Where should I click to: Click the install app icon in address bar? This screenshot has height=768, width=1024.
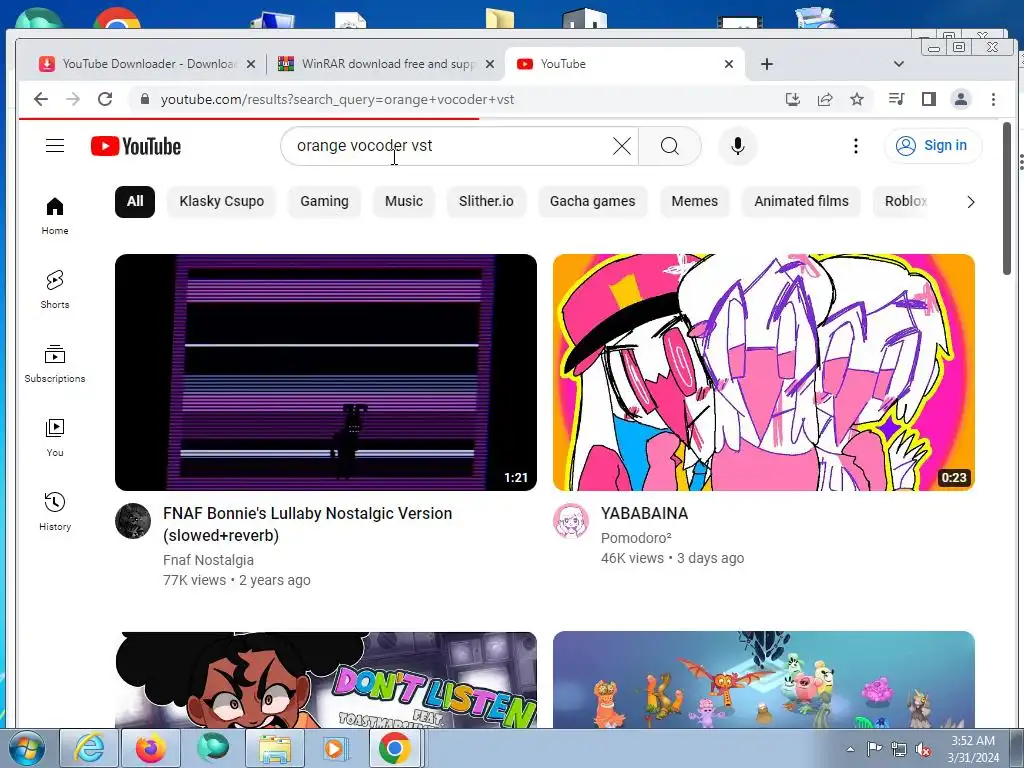pos(793,99)
